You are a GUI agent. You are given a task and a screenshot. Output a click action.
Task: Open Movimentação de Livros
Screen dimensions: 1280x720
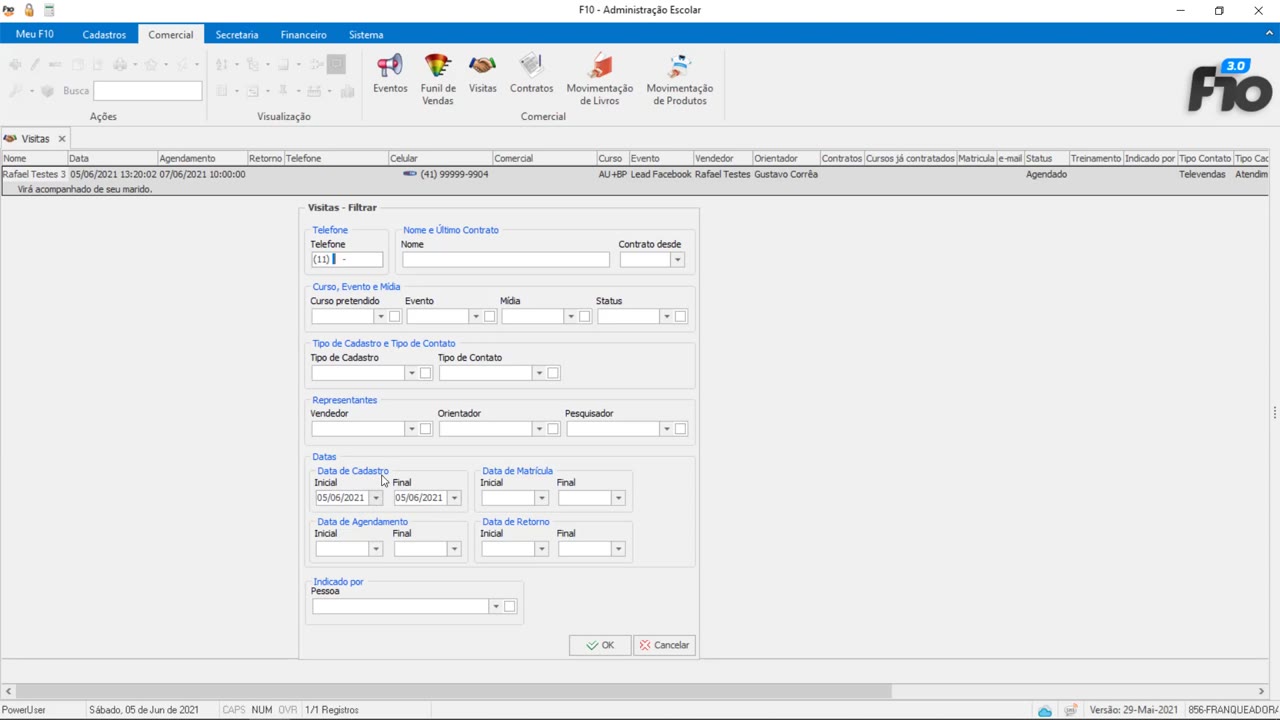click(x=600, y=80)
